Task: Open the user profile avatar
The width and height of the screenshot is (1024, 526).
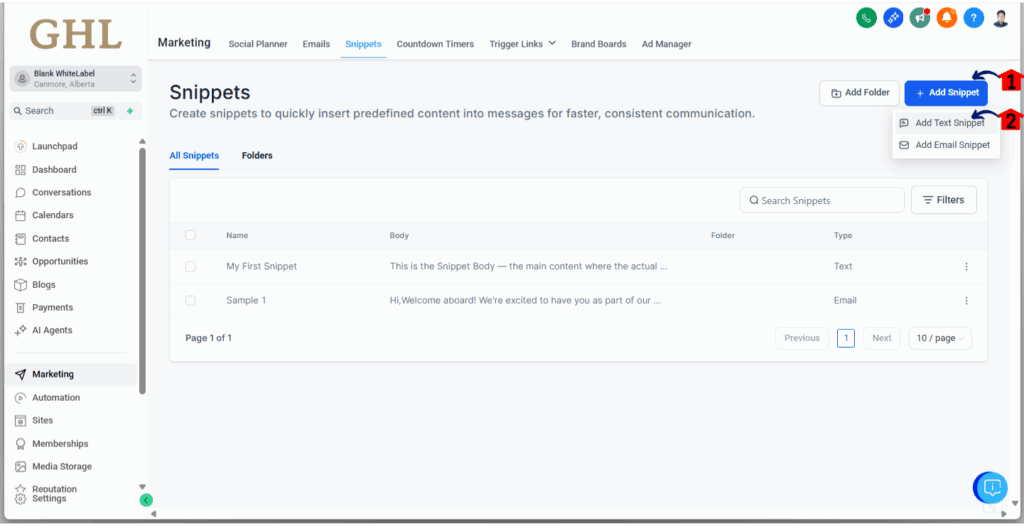Action: coord(1000,18)
